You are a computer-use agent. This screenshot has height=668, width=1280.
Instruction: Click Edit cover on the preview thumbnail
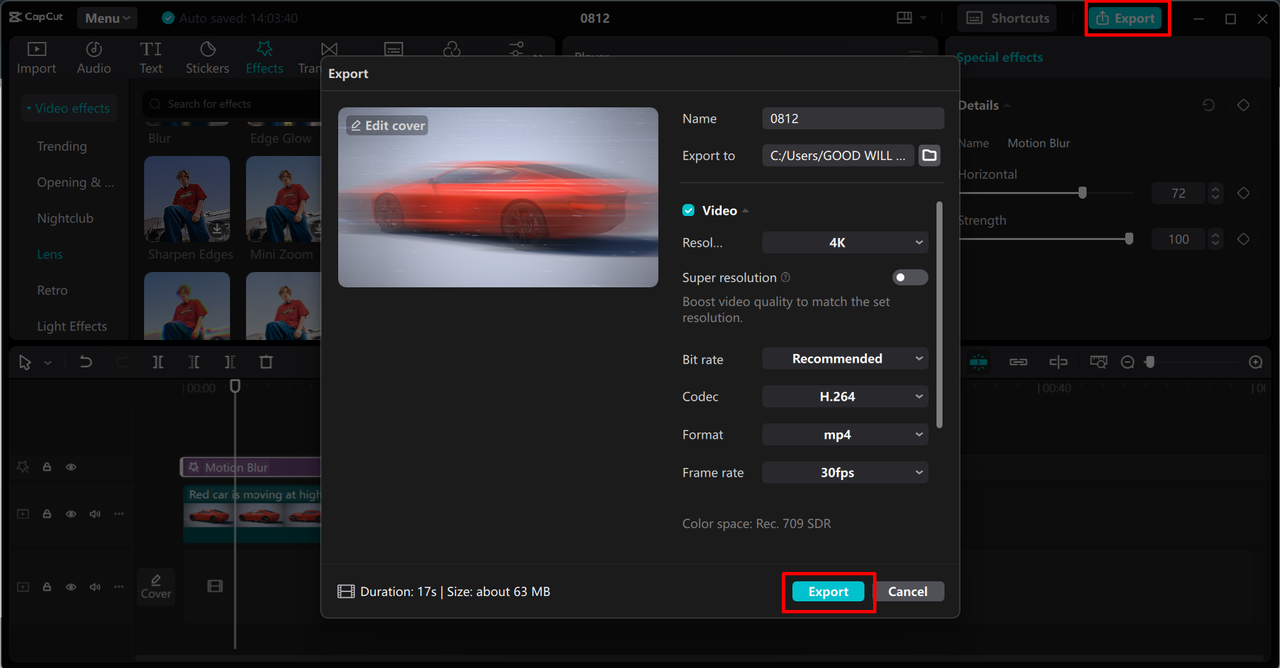[x=388, y=125]
